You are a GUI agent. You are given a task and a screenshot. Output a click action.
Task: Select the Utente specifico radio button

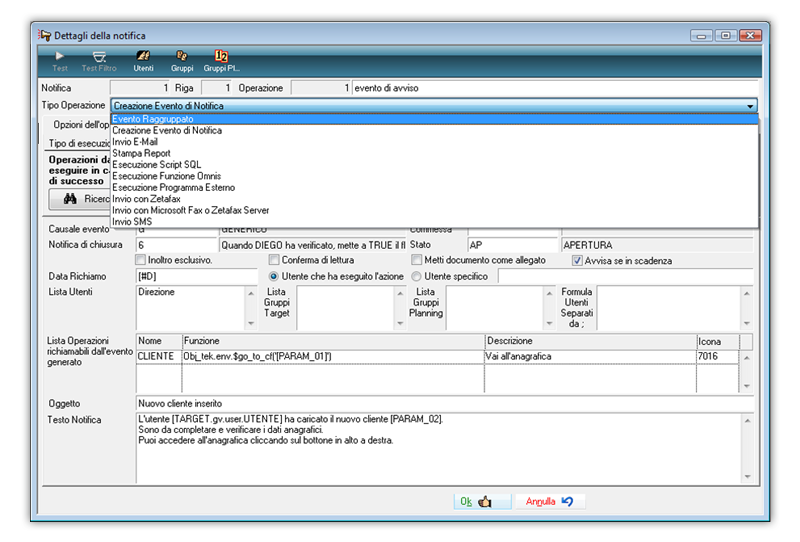click(x=417, y=276)
